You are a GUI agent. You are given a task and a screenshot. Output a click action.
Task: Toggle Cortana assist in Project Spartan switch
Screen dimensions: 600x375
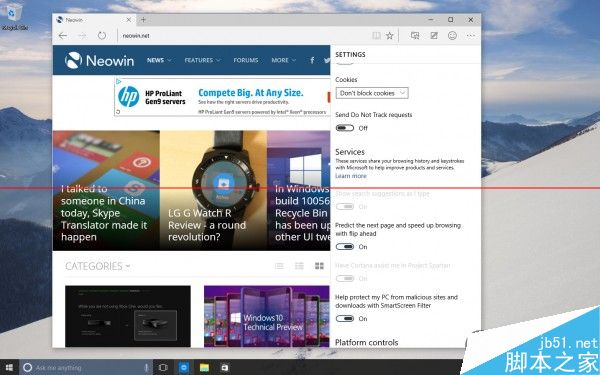click(x=345, y=279)
